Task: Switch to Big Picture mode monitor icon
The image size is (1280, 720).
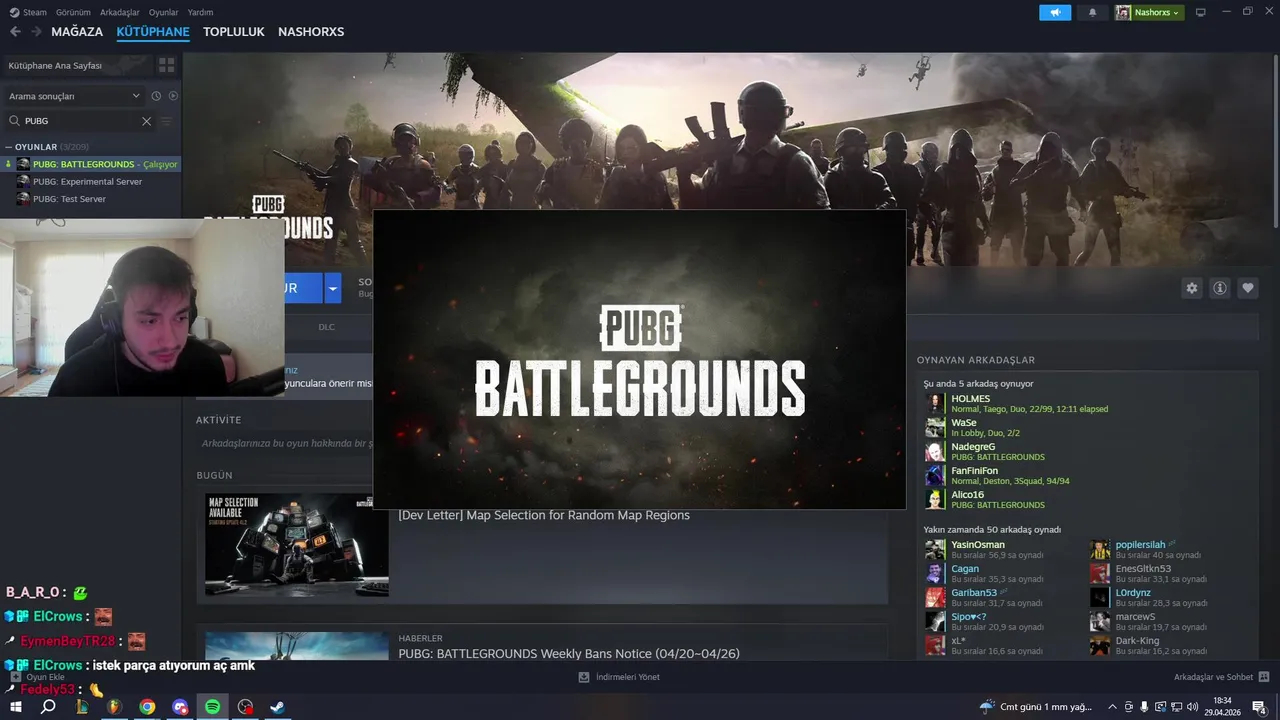Action: (x=1201, y=12)
